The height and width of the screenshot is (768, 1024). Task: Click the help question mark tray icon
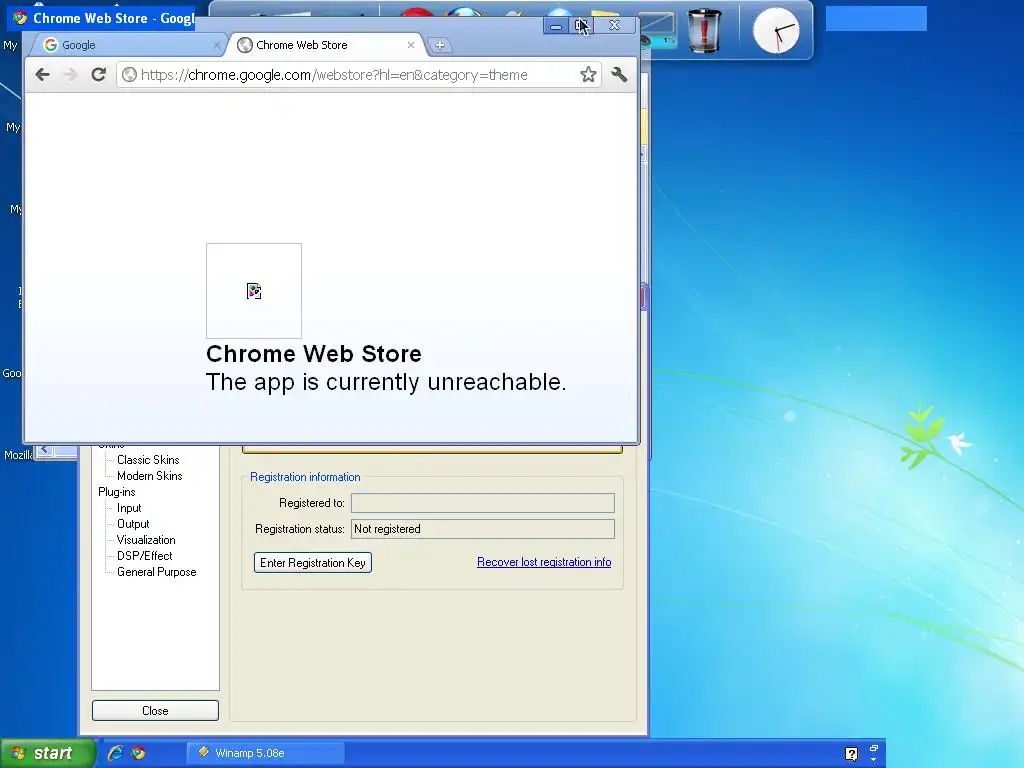coord(852,754)
